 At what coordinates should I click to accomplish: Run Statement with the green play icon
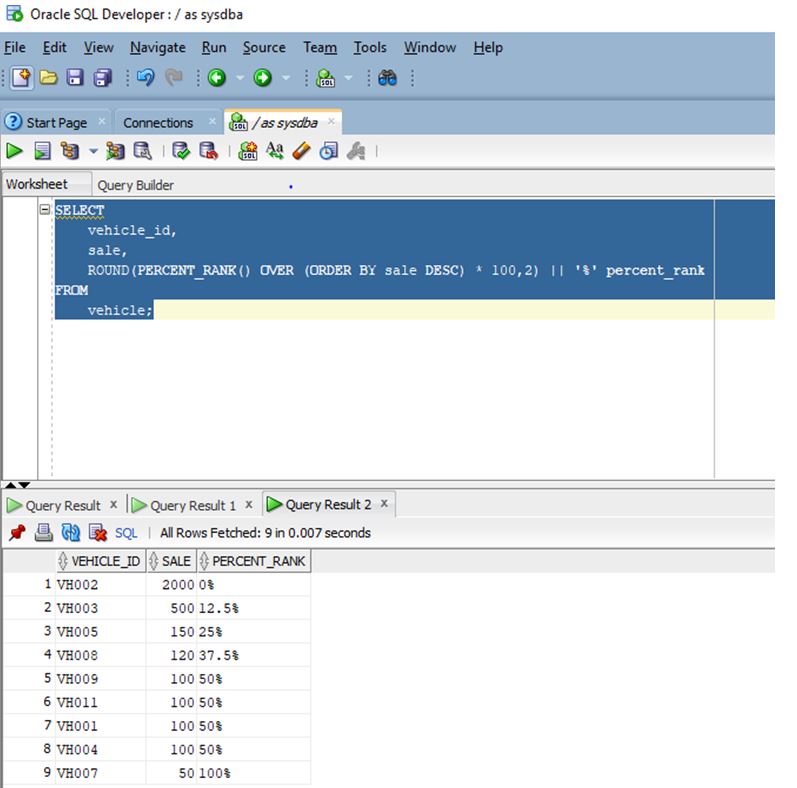[14, 151]
